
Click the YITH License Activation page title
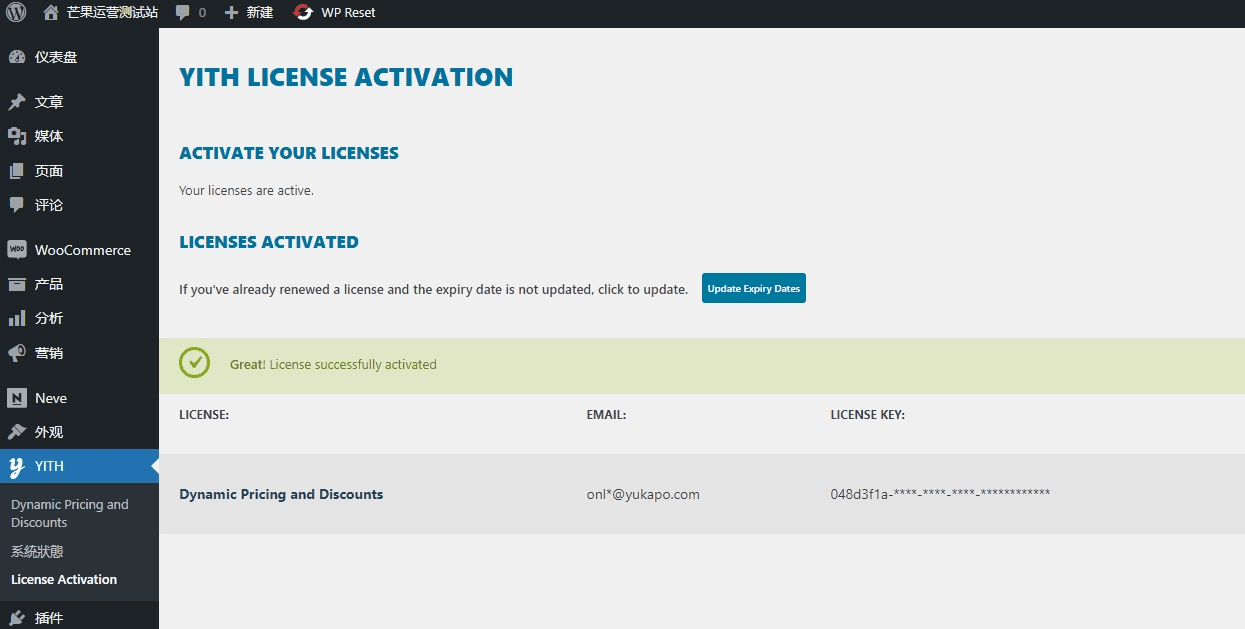[346, 77]
